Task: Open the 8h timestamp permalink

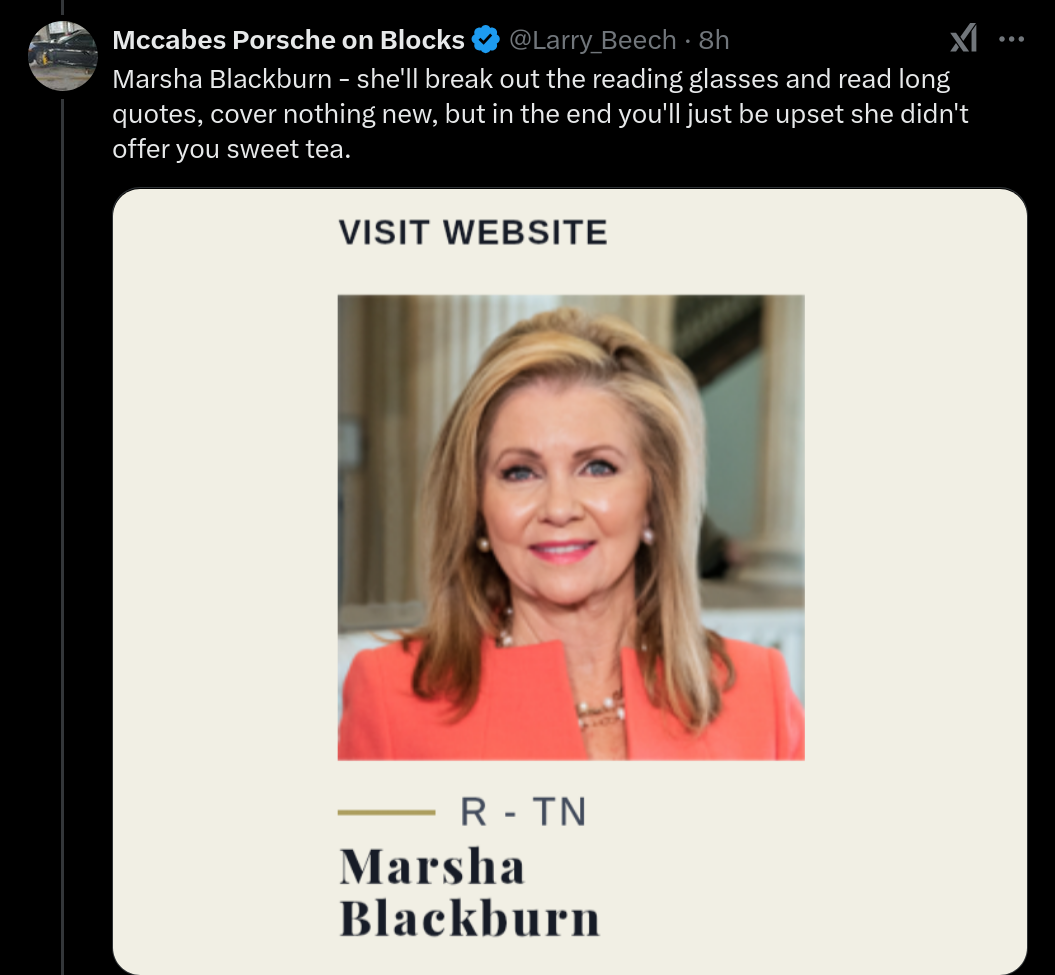Action: point(714,40)
